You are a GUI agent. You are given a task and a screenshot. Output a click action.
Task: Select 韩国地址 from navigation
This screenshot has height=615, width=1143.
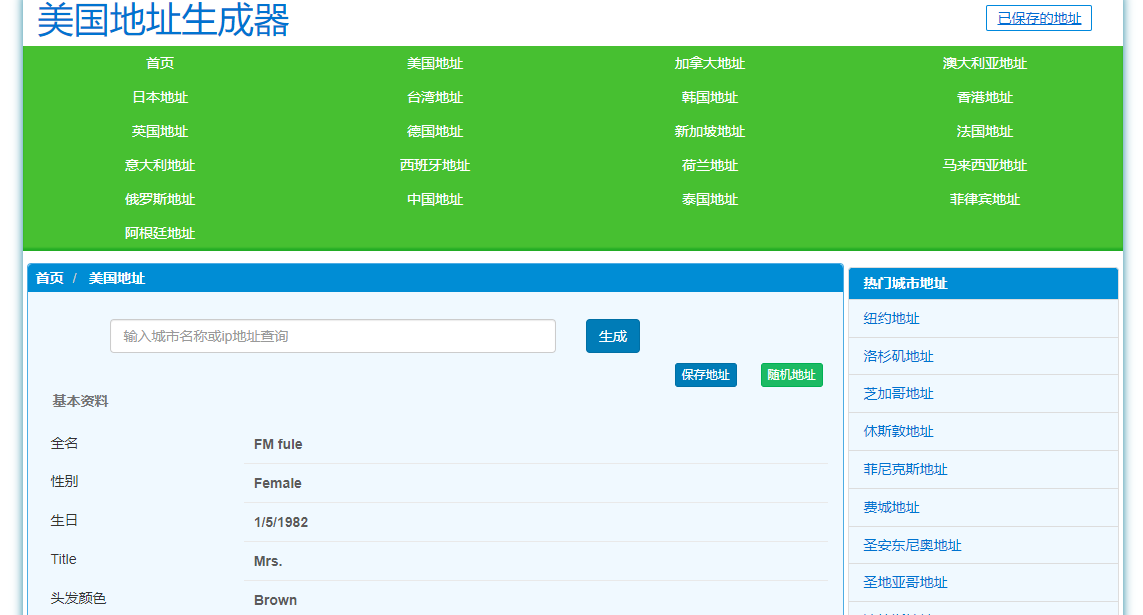pyautogui.click(x=709, y=97)
